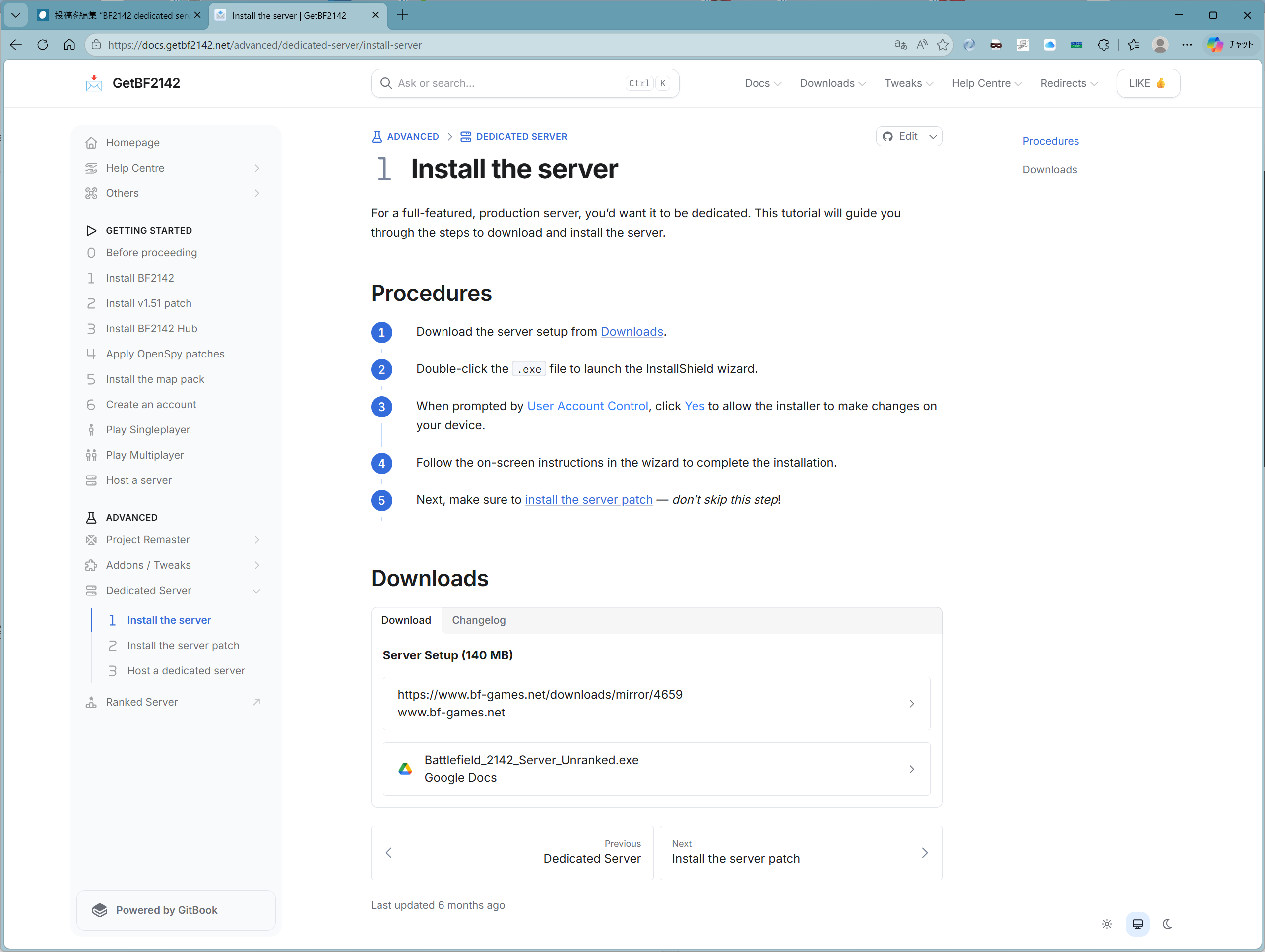Open Install the server patch sidebar item
This screenshot has height=952, width=1265.
(183, 645)
